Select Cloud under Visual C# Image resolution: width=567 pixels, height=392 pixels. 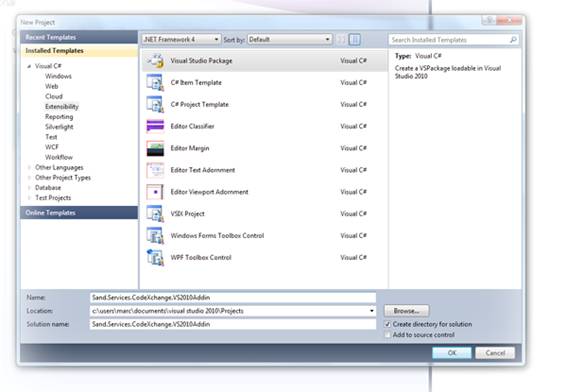coord(54,97)
